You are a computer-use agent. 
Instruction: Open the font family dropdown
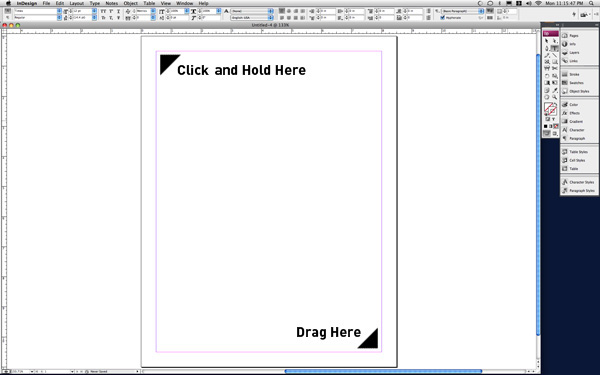59,11
